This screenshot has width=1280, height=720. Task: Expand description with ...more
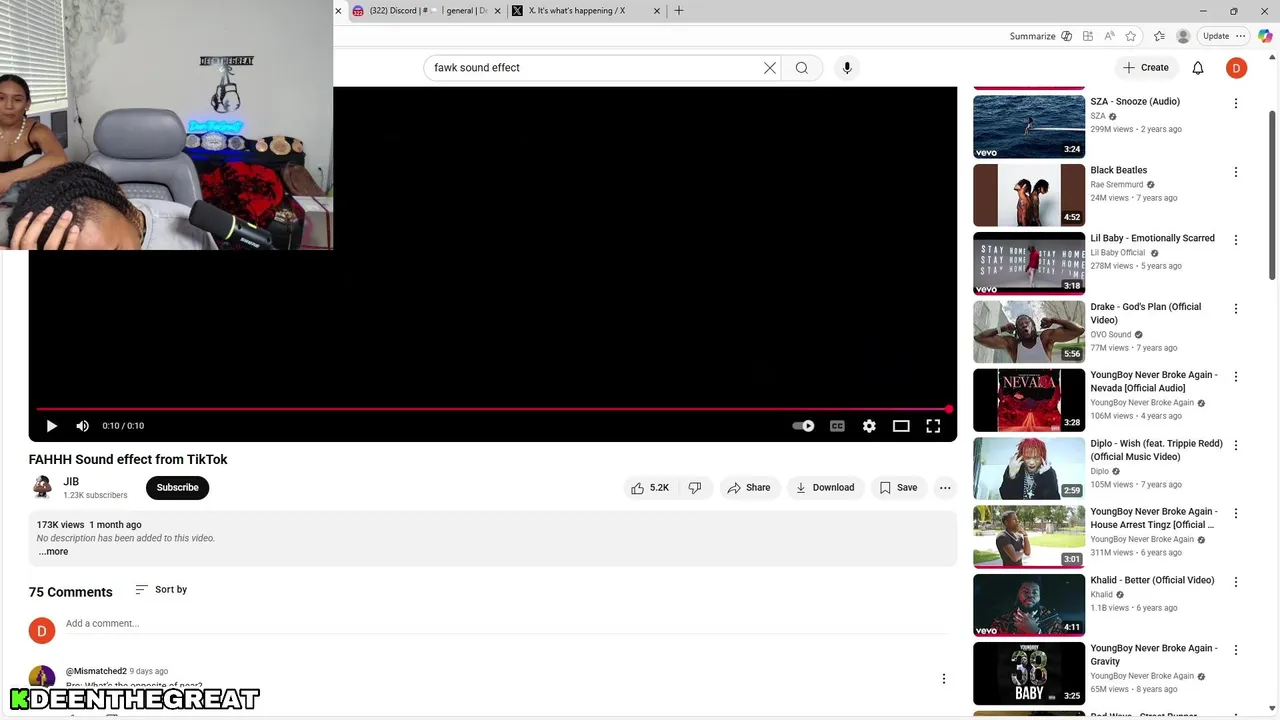click(53, 552)
